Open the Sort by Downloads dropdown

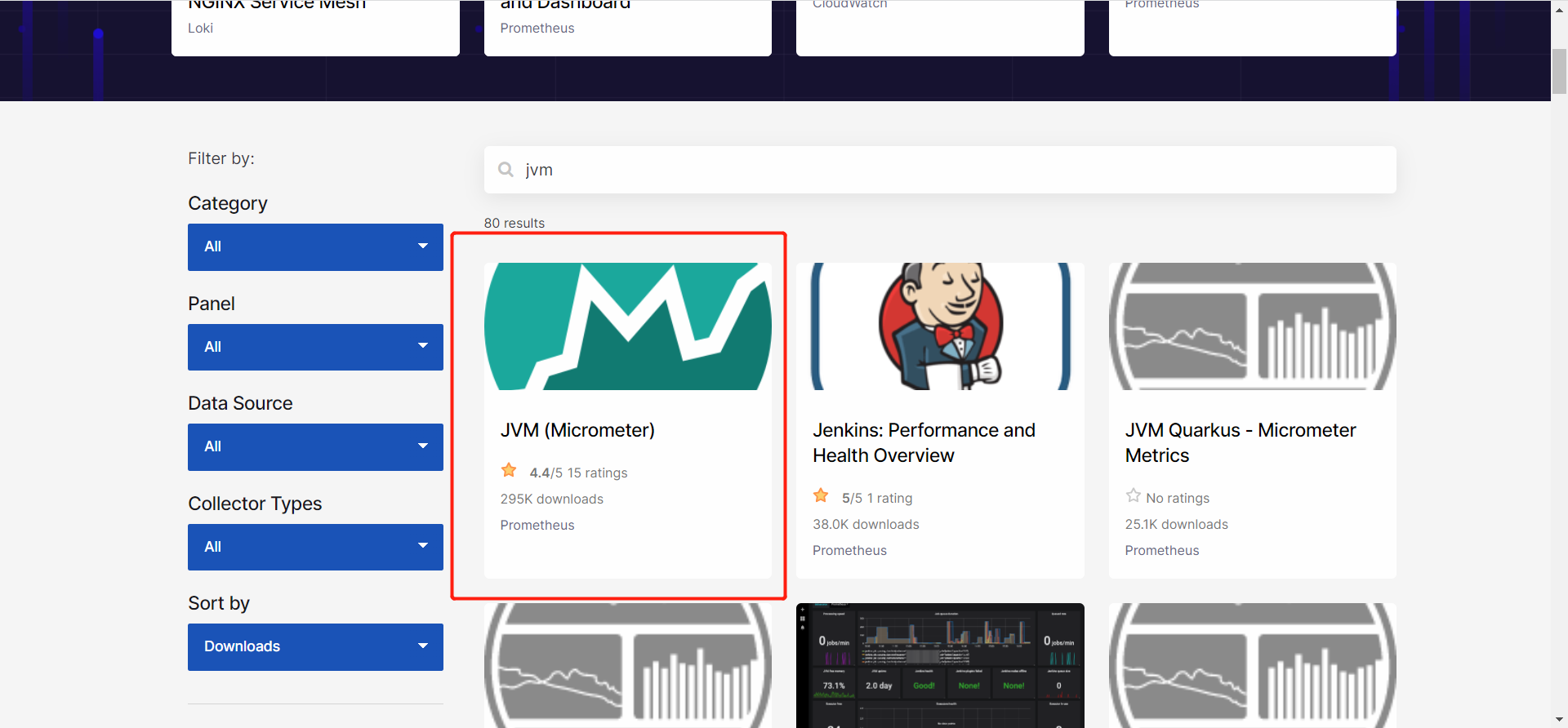pos(315,646)
